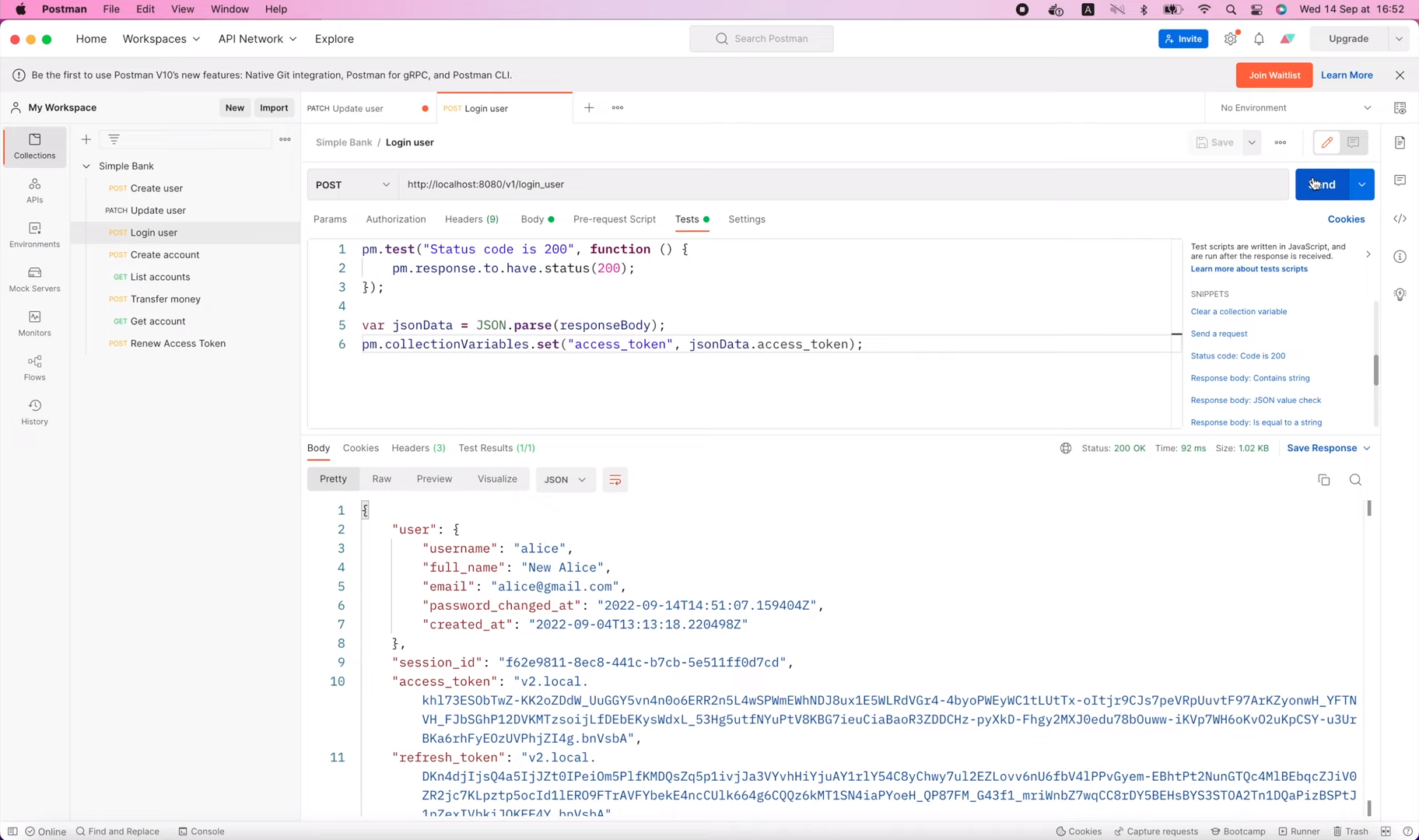Open the APIs sidebar panel

point(34,190)
